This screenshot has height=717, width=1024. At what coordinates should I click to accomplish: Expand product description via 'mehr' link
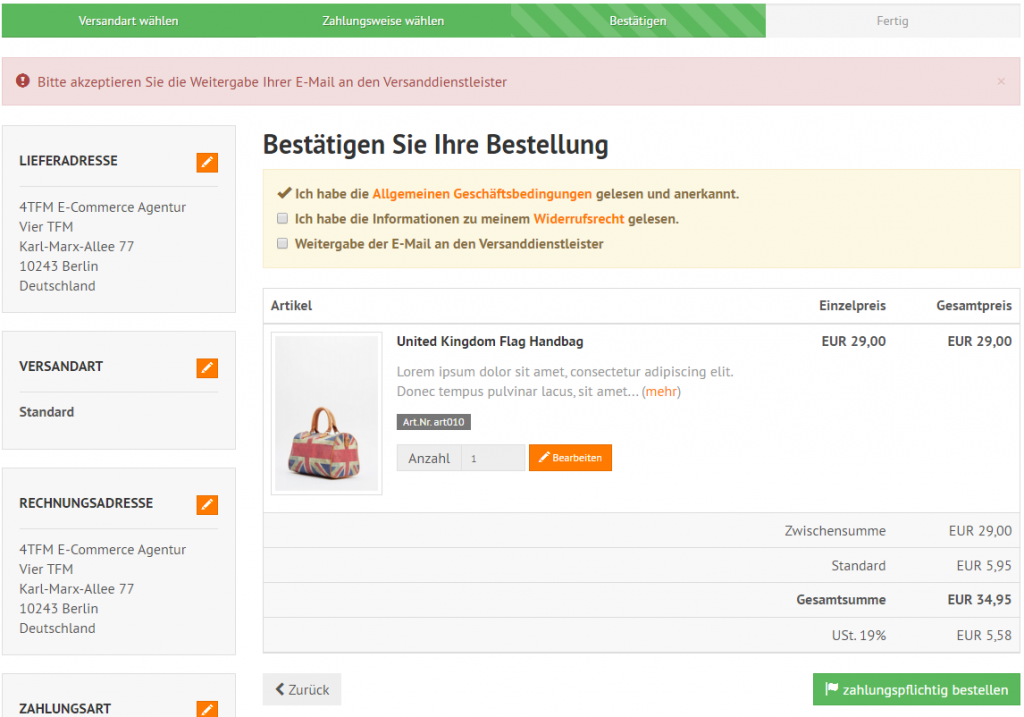point(661,392)
